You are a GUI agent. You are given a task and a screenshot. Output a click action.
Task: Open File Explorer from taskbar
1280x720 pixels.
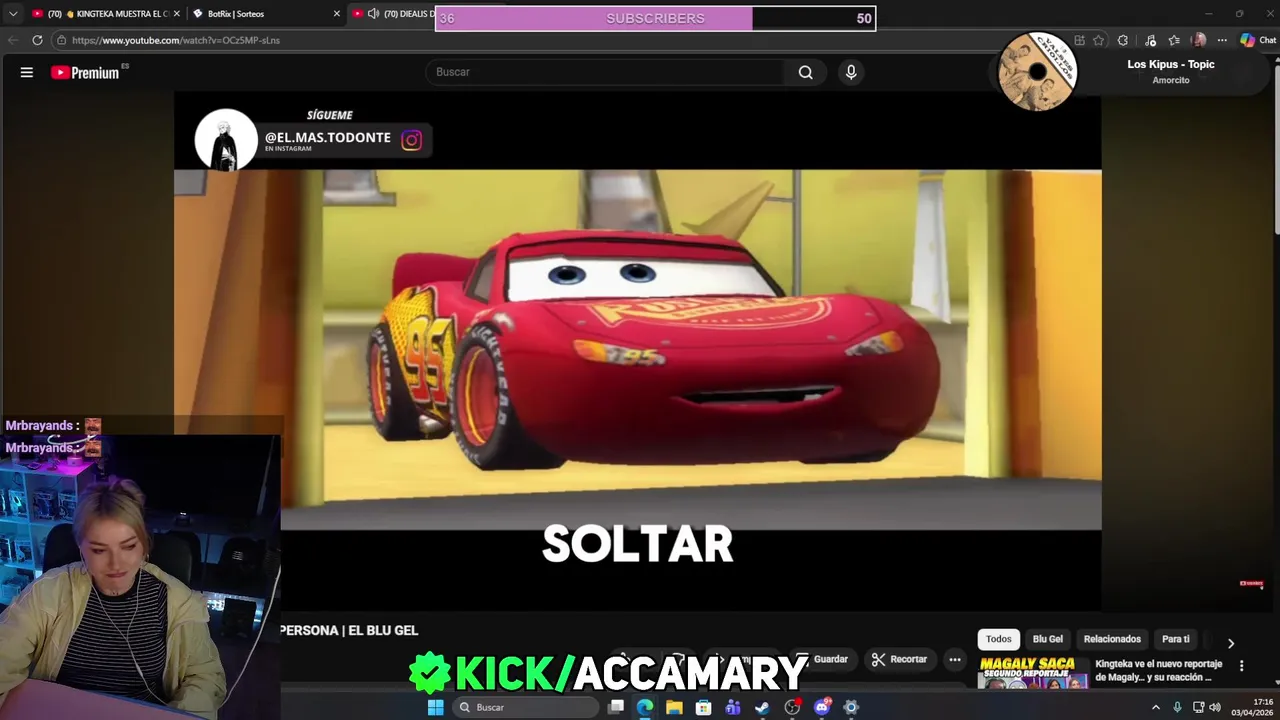coord(674,707)
